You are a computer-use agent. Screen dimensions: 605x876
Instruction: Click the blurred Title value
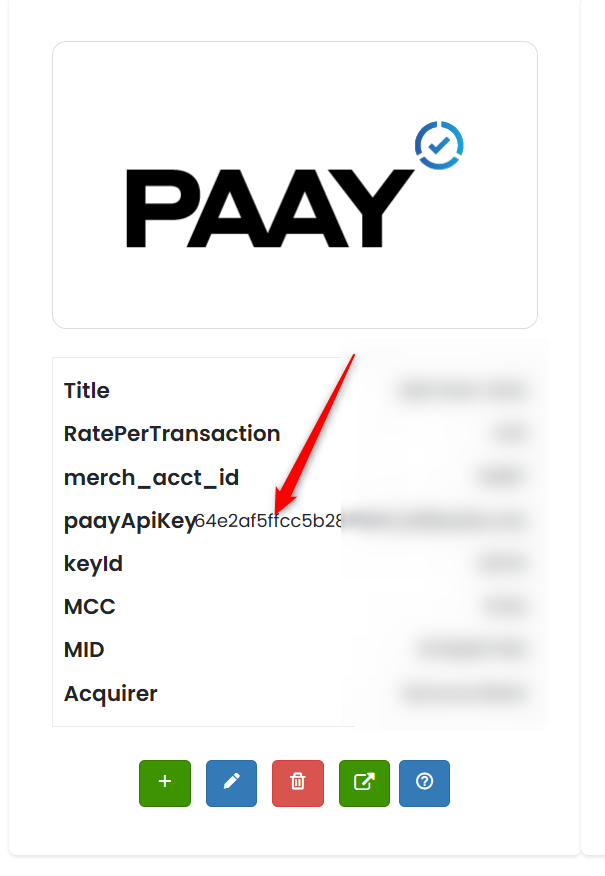(x=462, y=391)
